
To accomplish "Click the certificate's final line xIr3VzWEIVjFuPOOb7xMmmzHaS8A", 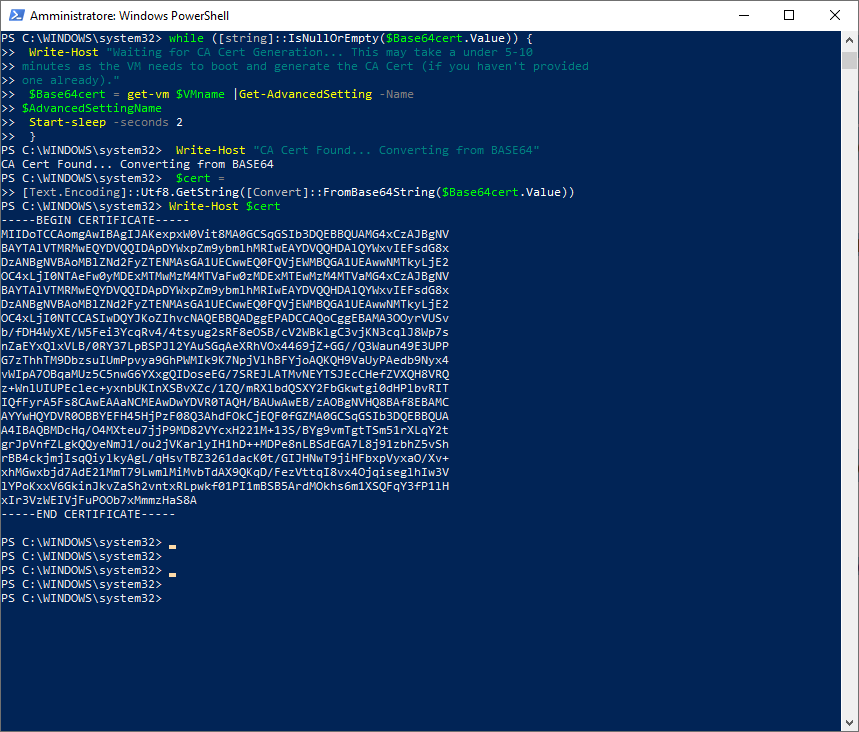I will 99,500.
